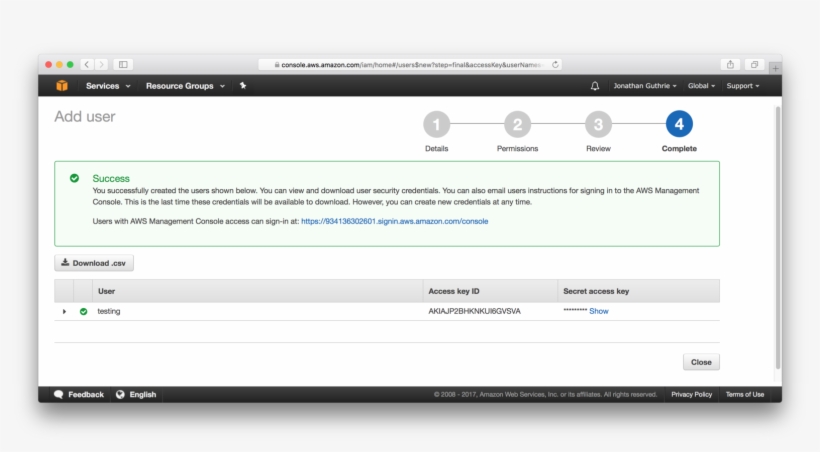The height and width of the screenshot is (452, 820).
Task: Open Terms of Use link
Action: tap(745, 394)
